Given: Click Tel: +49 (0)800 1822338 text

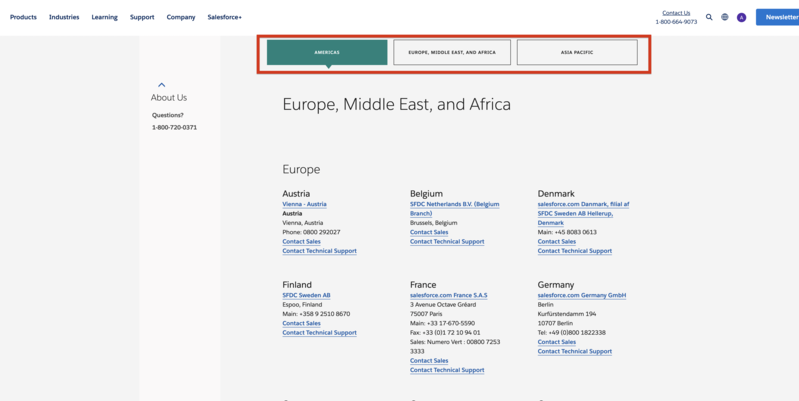Looking at the screenshot, I should pos(572,333).
